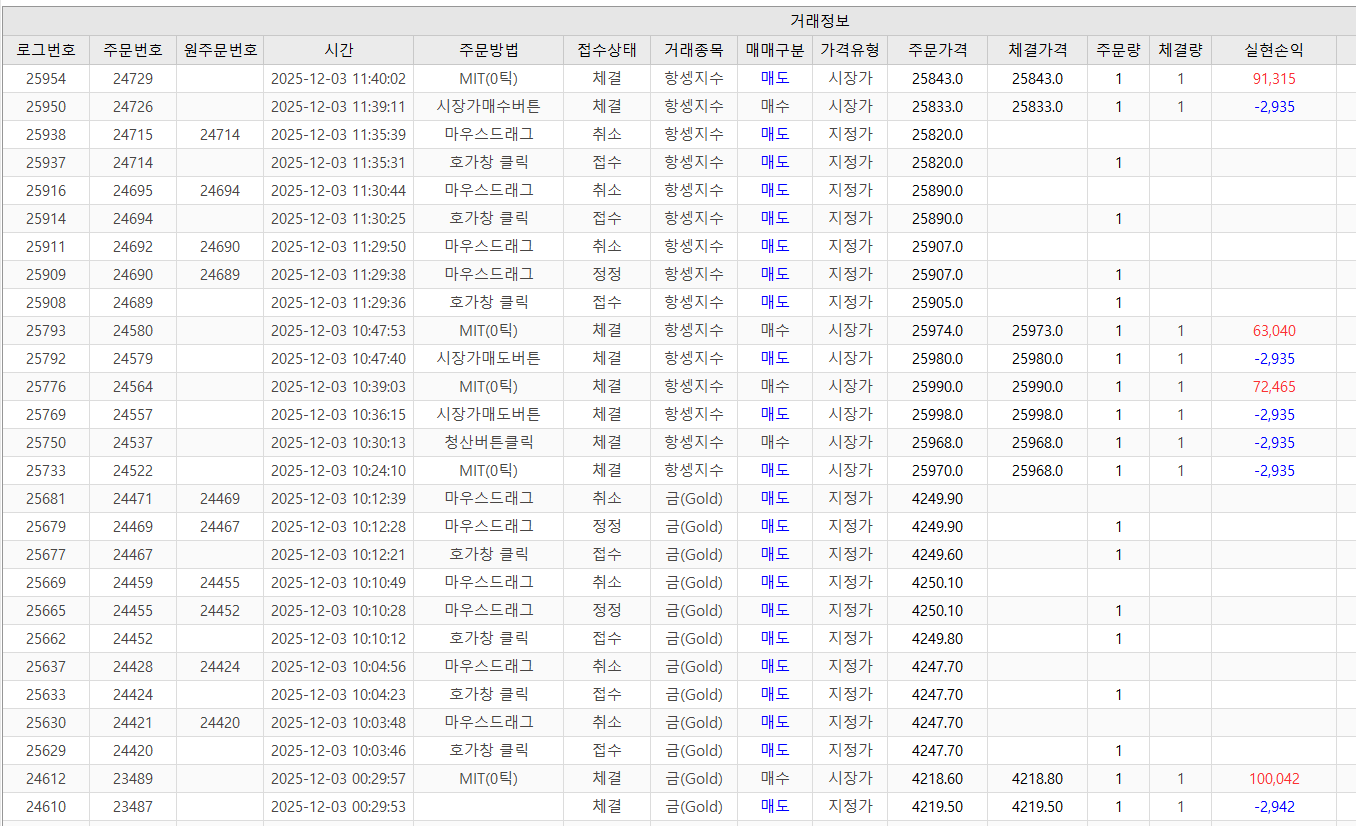Click realized profit value 91,315
This screenshot has width=1356, height=826.
pyautogui.click(x=1273, y=78)
